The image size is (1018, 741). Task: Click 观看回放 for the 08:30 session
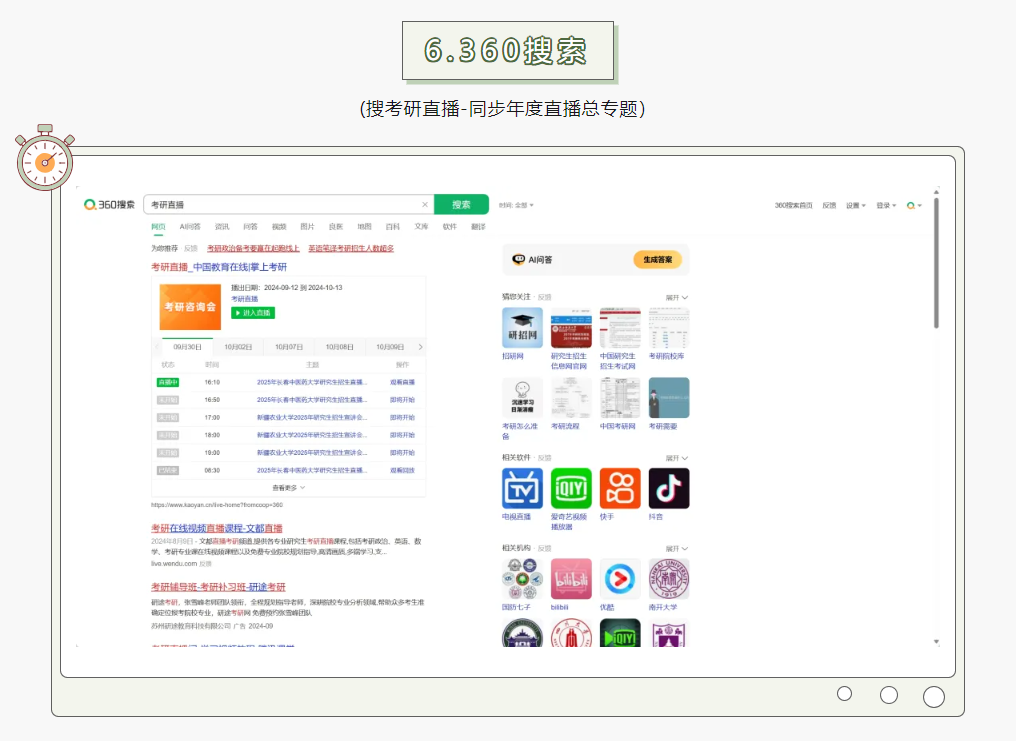pos(403,470)
